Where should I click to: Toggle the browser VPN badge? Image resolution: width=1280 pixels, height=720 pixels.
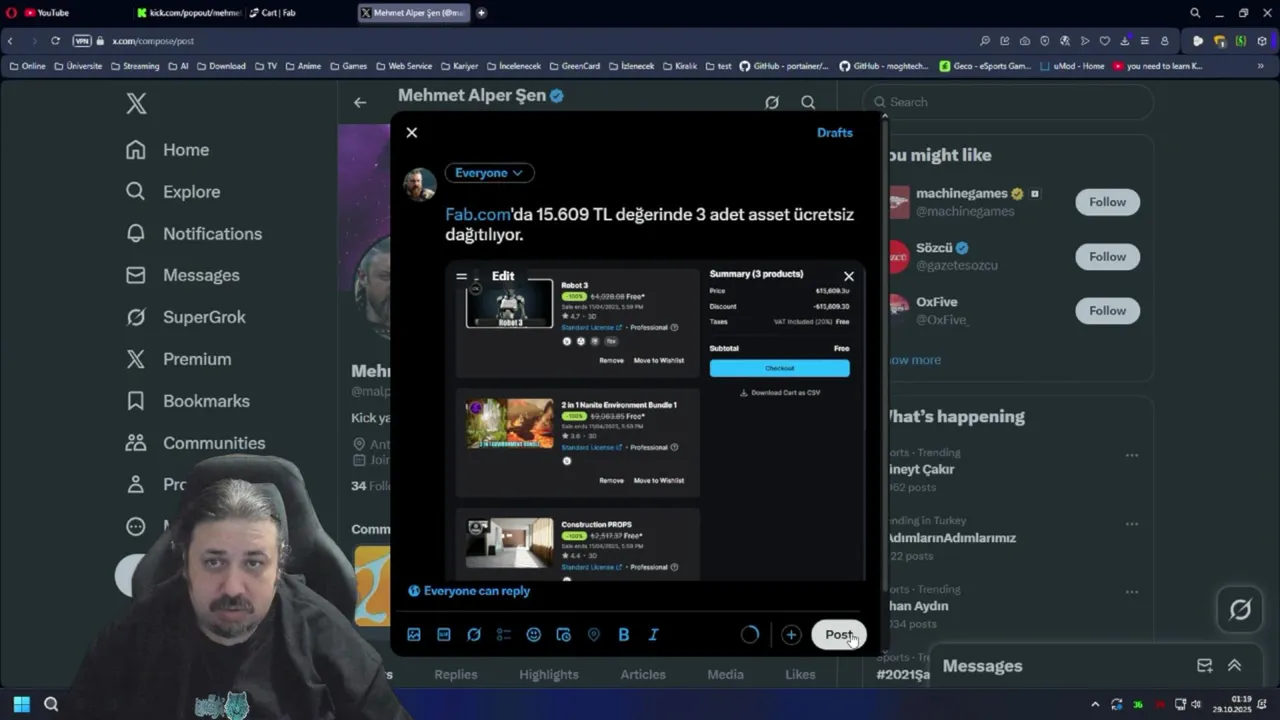[82, 41]
